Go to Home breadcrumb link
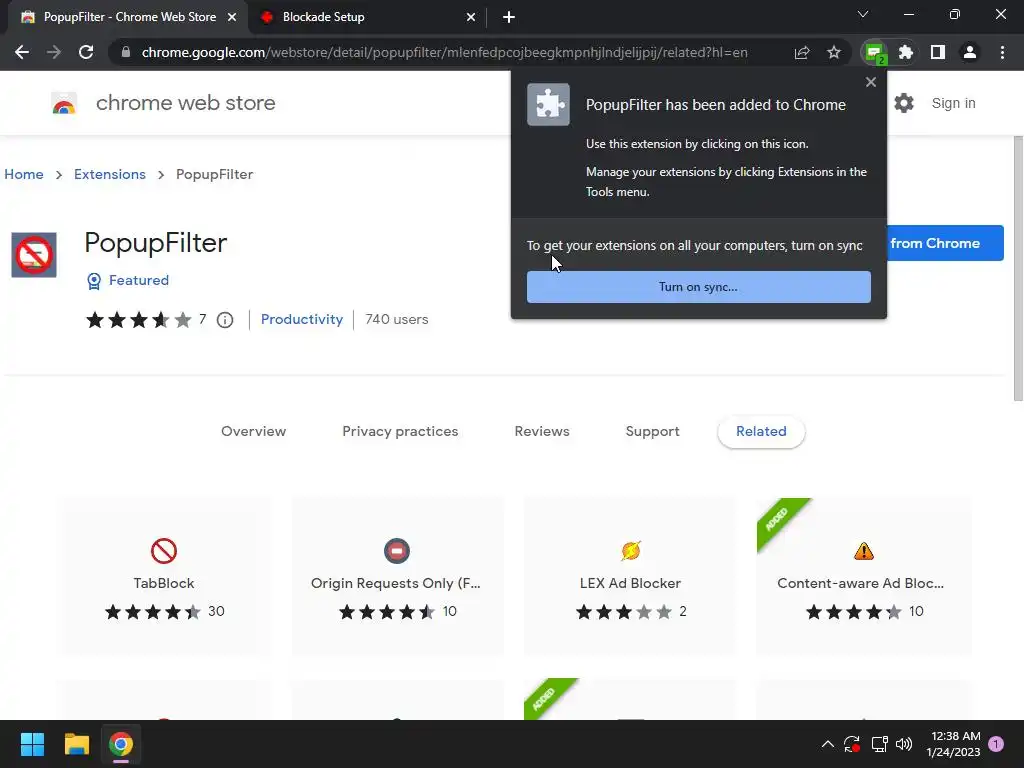Image resolution: width=1024 pixels, height=768 pixels. [x=24, y=174]
